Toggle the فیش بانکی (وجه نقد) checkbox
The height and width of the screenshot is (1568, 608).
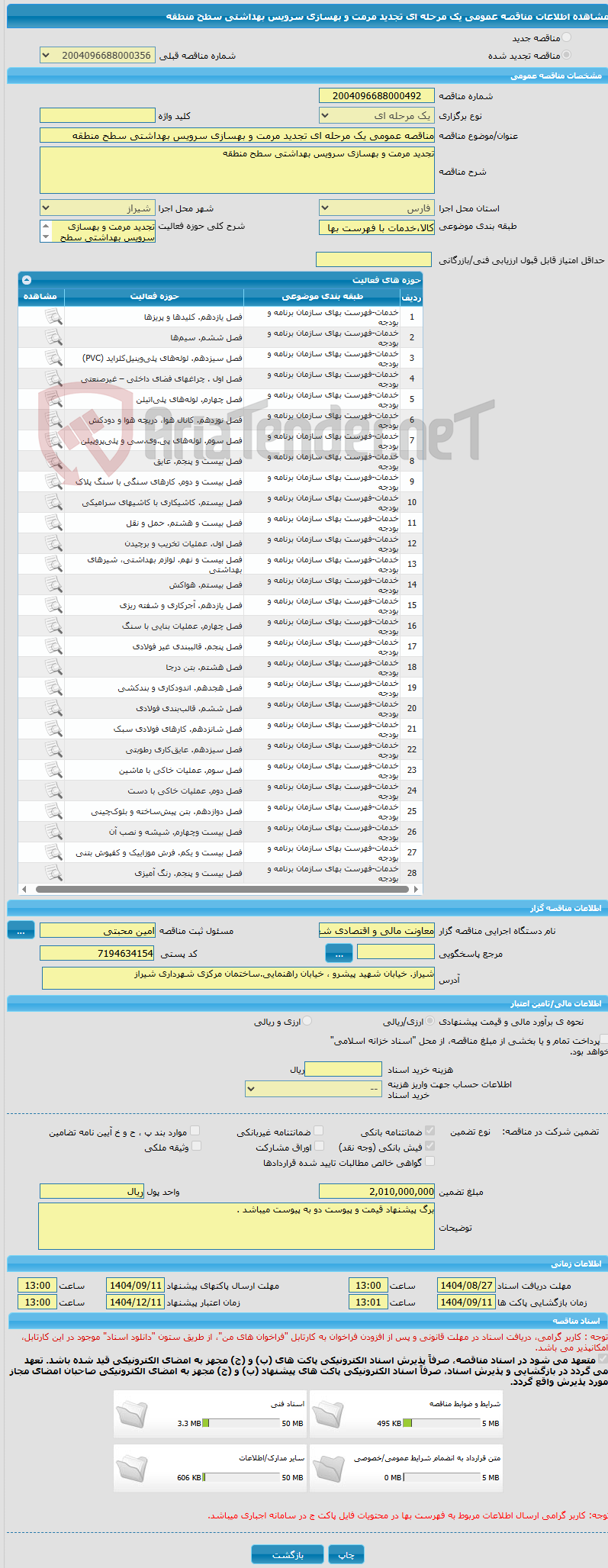429,1146
